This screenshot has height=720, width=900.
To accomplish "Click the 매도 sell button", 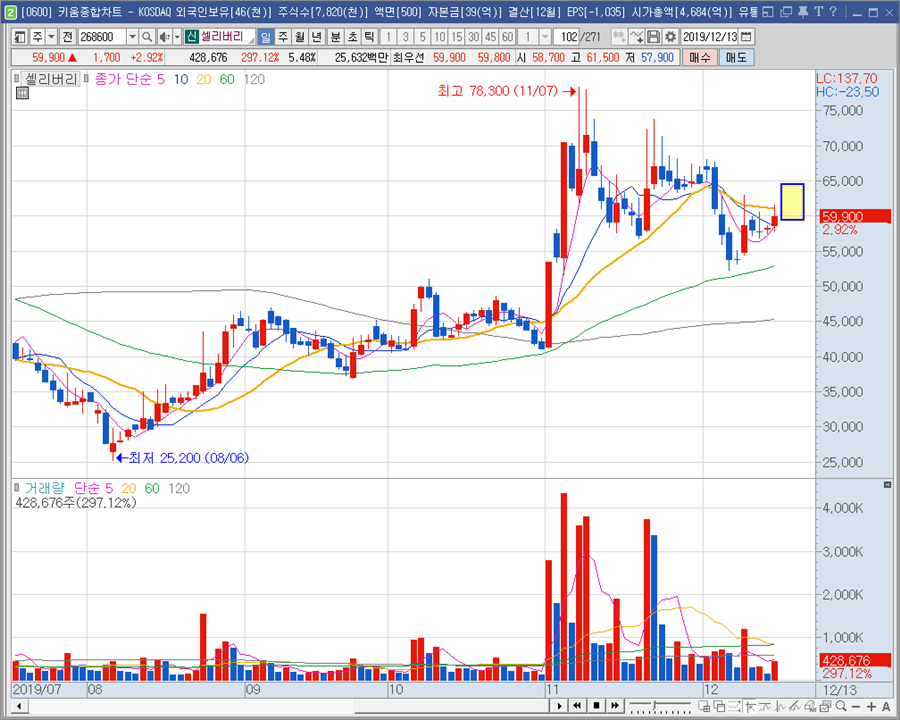I will (x=736, y=57).
